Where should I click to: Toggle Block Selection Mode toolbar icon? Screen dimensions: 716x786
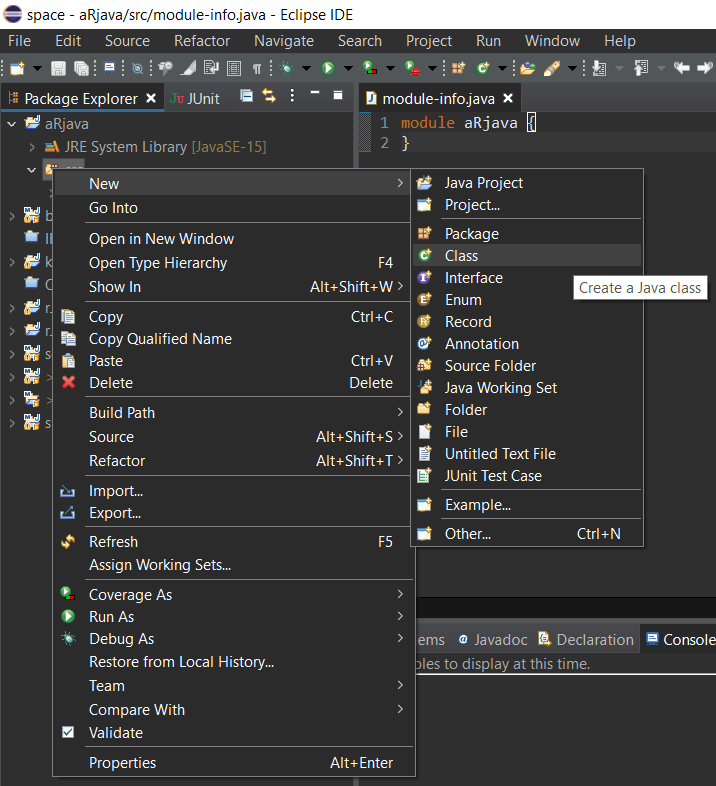[234, 68]
